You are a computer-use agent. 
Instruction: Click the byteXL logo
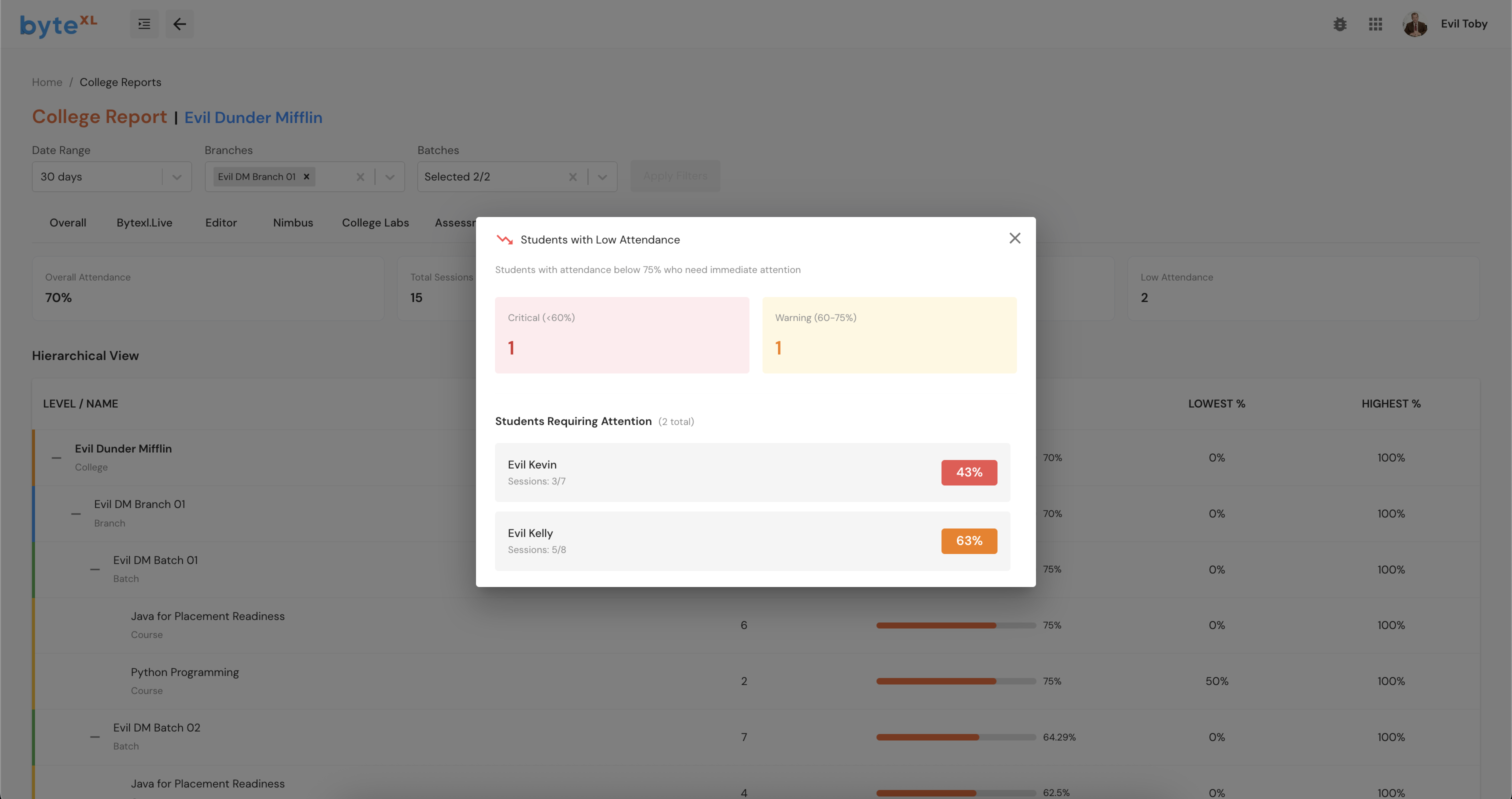[x=58, y=24]
